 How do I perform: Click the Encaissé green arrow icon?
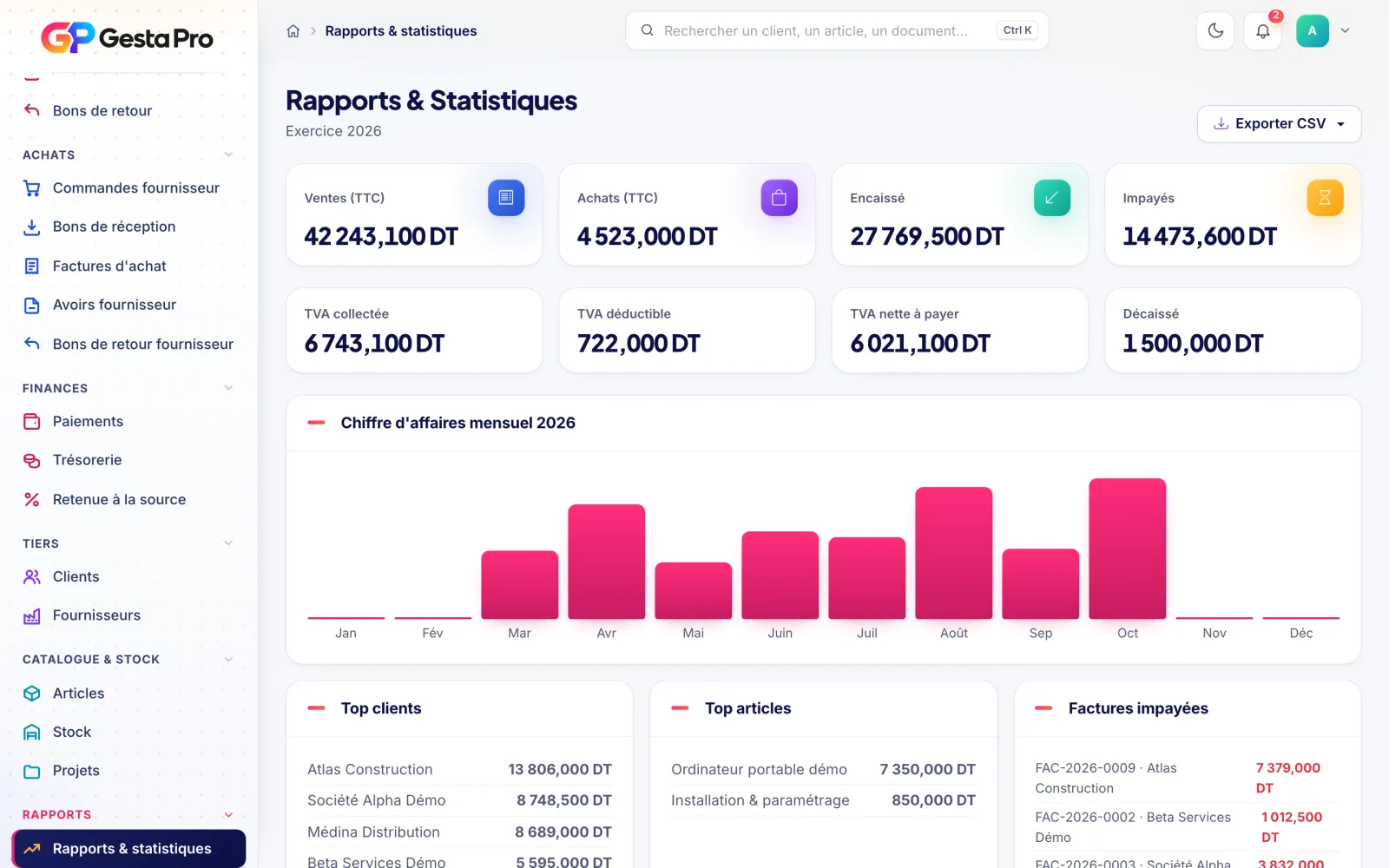click(1052, 198)
